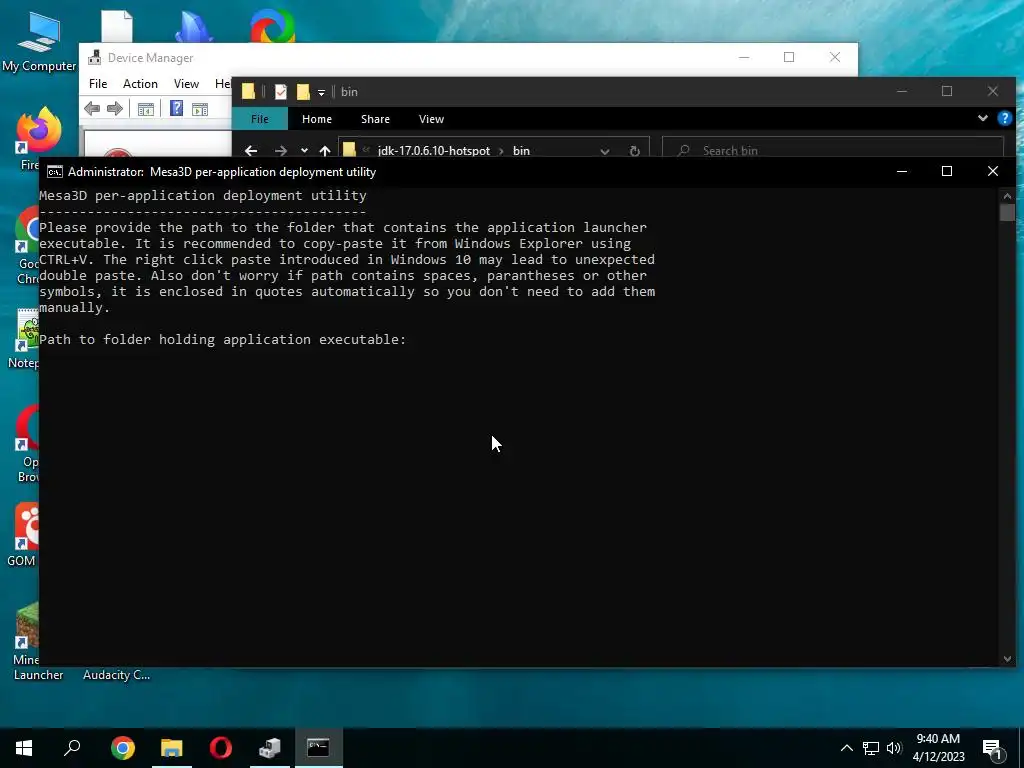Click scrollbar up arrow in console window
This screenshot has height=768, width=1024.
[x=1007, y=196]
